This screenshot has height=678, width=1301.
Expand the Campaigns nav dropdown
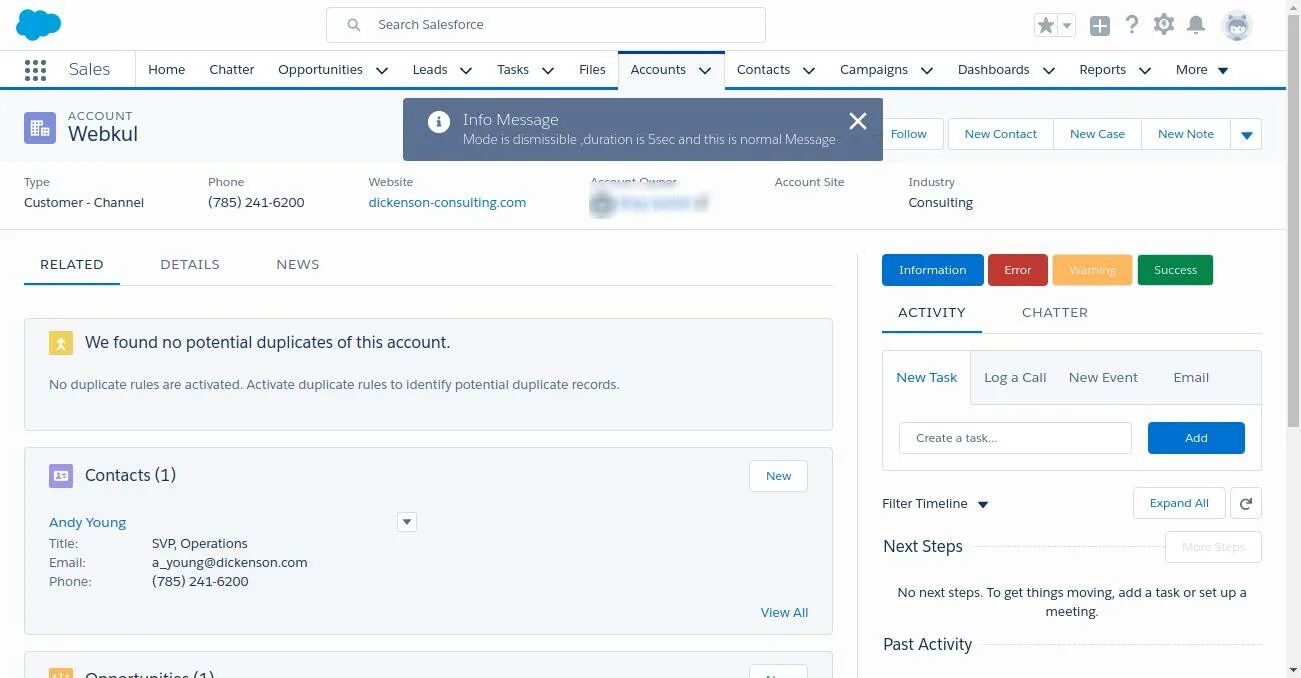click(x=927, y=70)
